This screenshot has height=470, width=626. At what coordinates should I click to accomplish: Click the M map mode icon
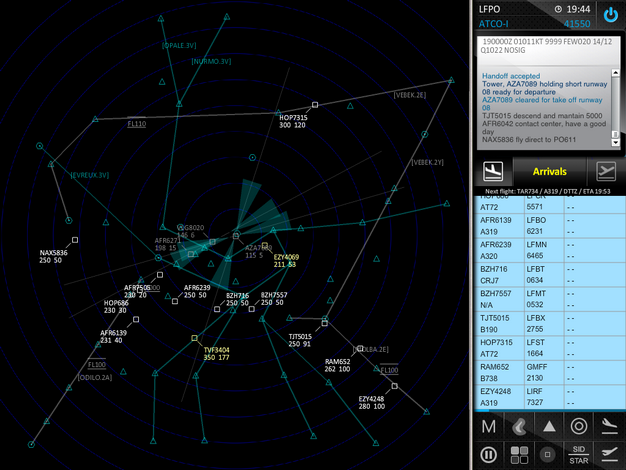489,427
